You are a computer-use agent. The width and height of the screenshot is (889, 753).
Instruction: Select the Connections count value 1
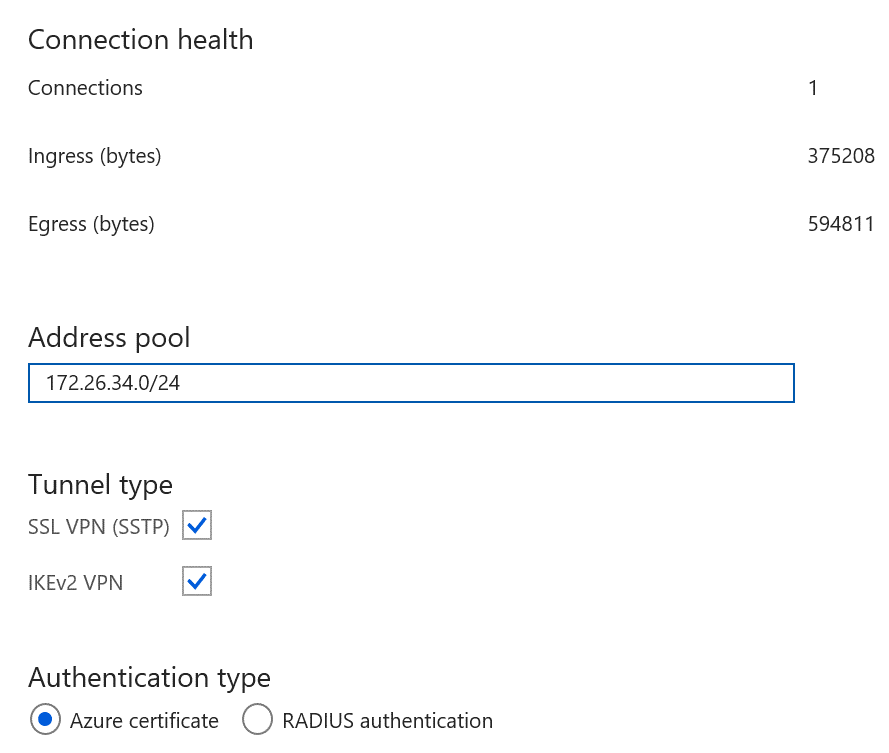tap(813, 88)
